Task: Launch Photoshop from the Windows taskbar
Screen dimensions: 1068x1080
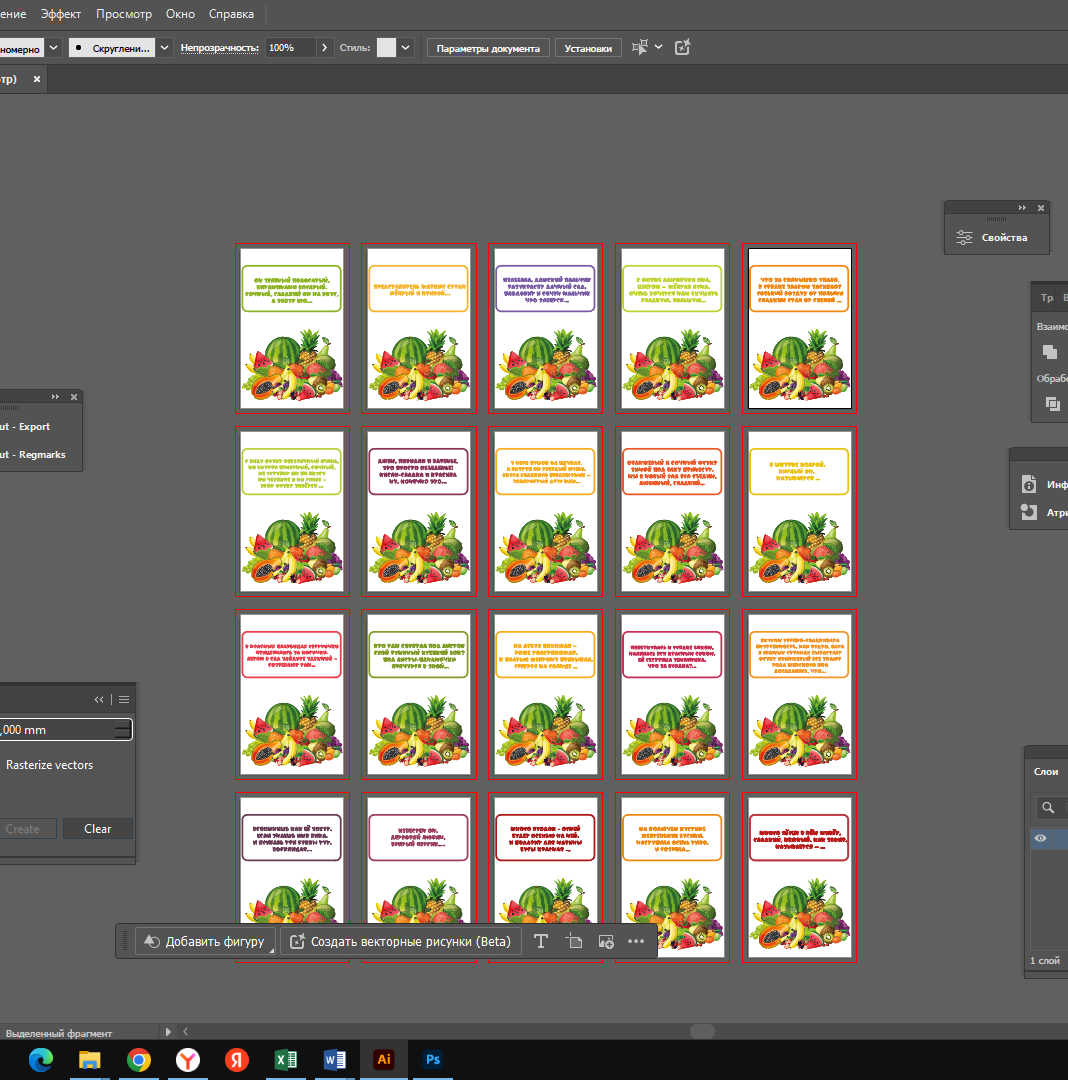Action: click(433, 1059)
